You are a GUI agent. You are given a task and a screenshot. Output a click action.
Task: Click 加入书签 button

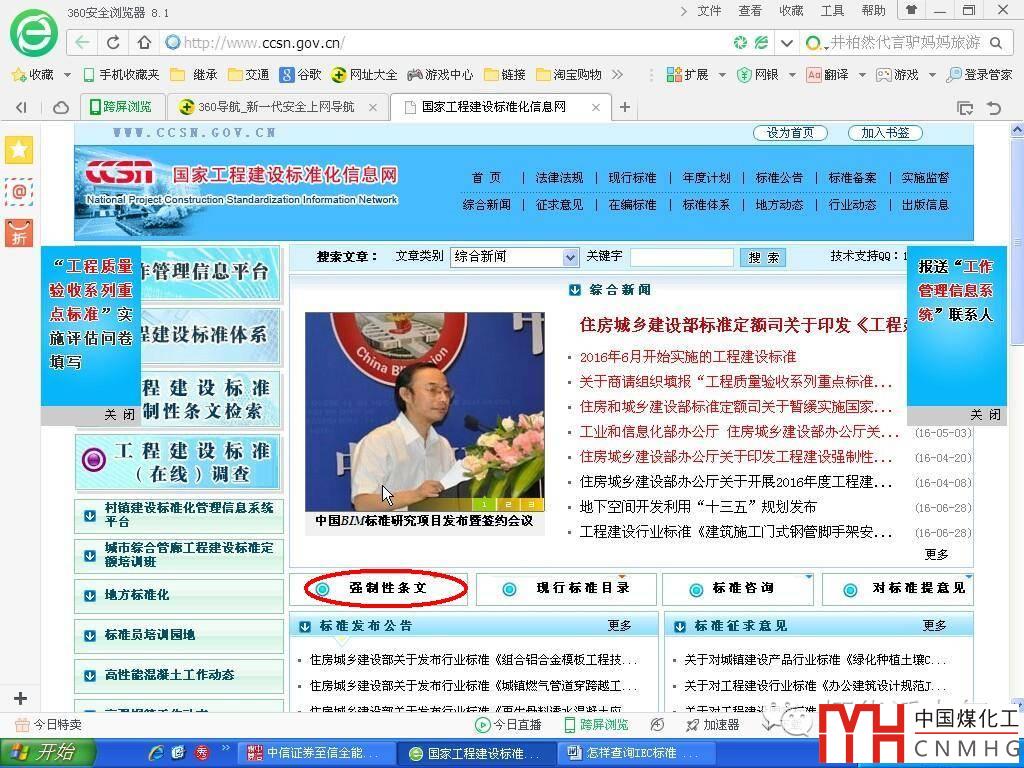pyautogui.click(x=885, y=133)
